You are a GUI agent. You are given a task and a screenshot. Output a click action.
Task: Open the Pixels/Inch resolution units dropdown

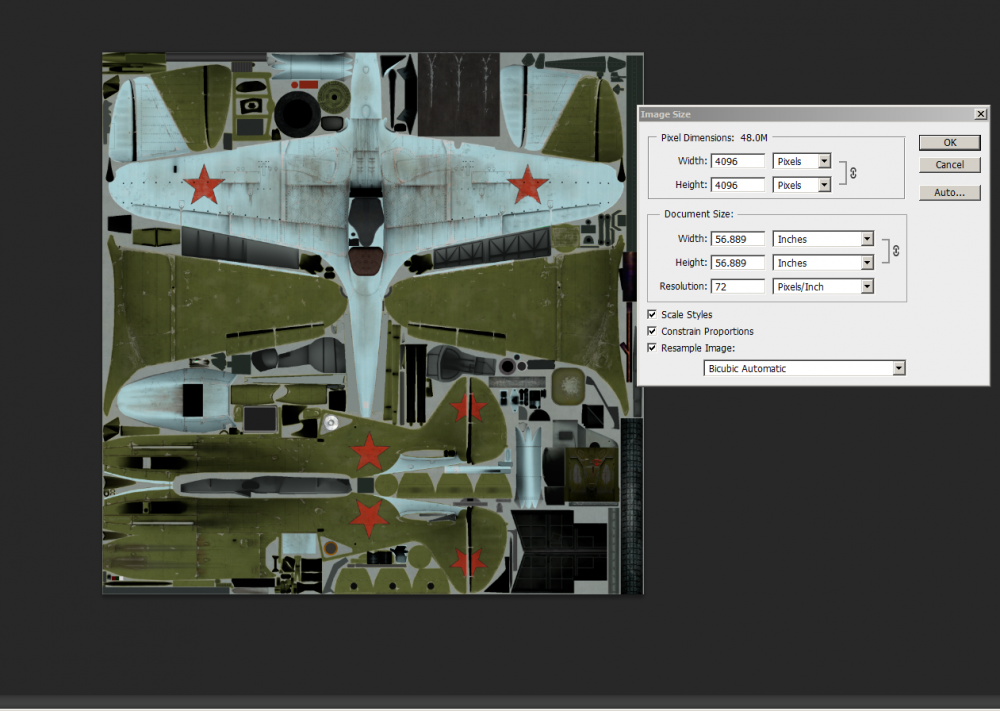(824, 287)
